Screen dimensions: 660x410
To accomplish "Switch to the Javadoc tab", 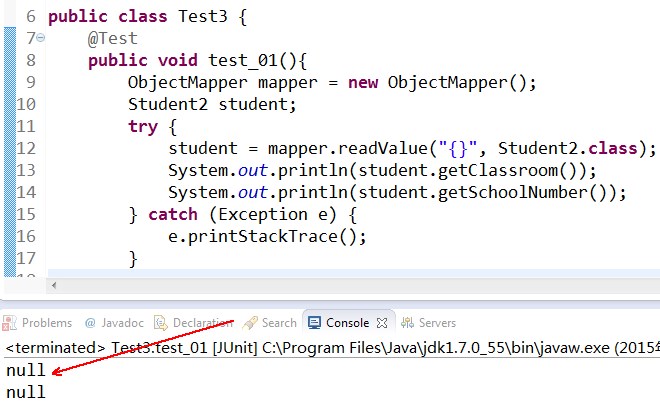I will tap(114, 323).
